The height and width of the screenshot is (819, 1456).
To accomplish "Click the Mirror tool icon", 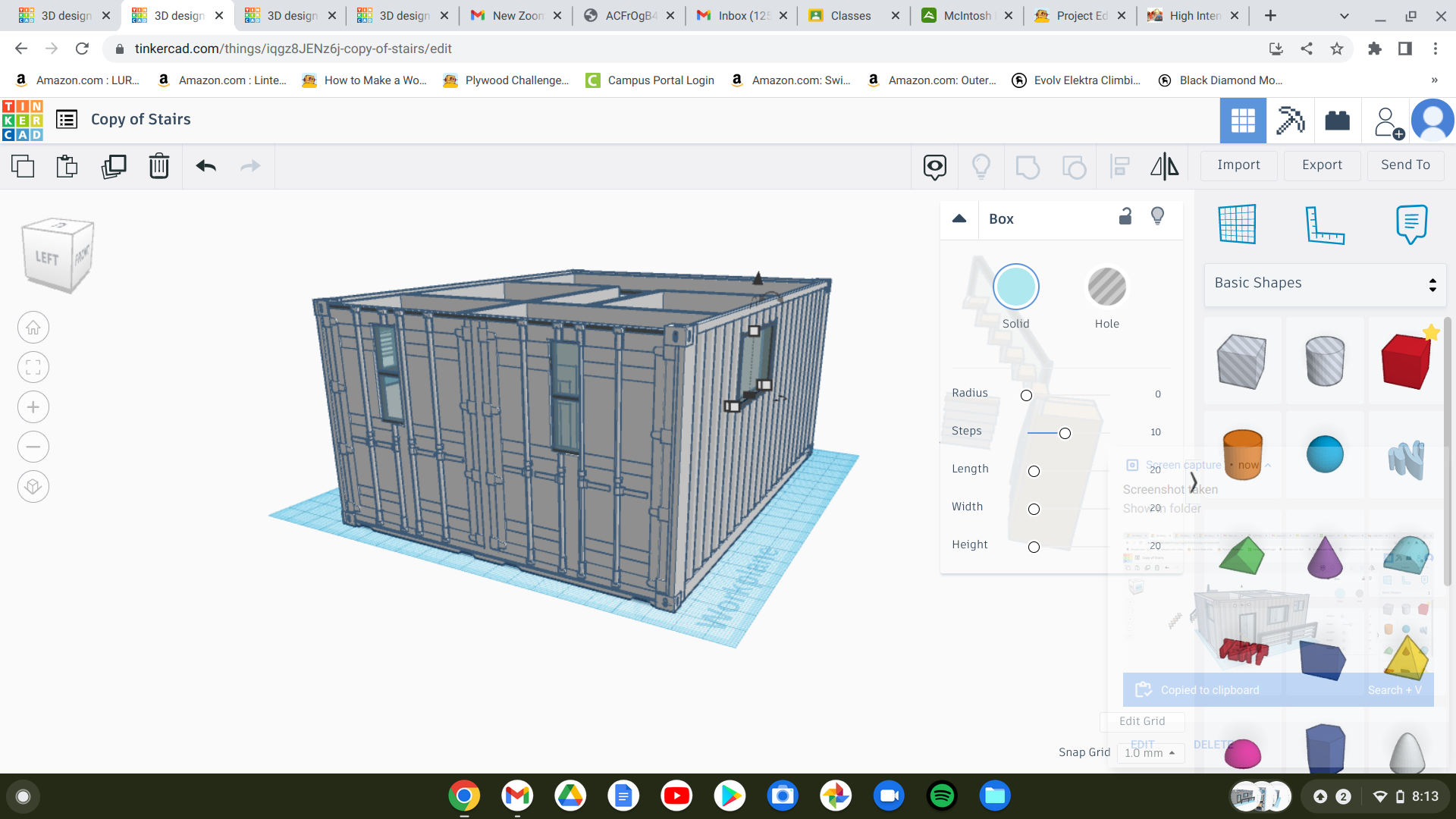I will coord(1164,165).
